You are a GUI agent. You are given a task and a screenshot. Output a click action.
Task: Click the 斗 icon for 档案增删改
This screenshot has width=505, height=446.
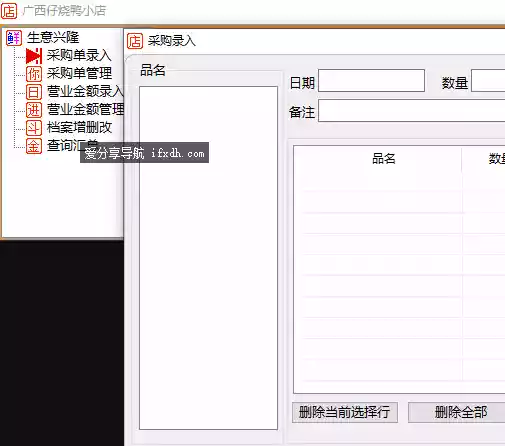click(x=34, y=128)
